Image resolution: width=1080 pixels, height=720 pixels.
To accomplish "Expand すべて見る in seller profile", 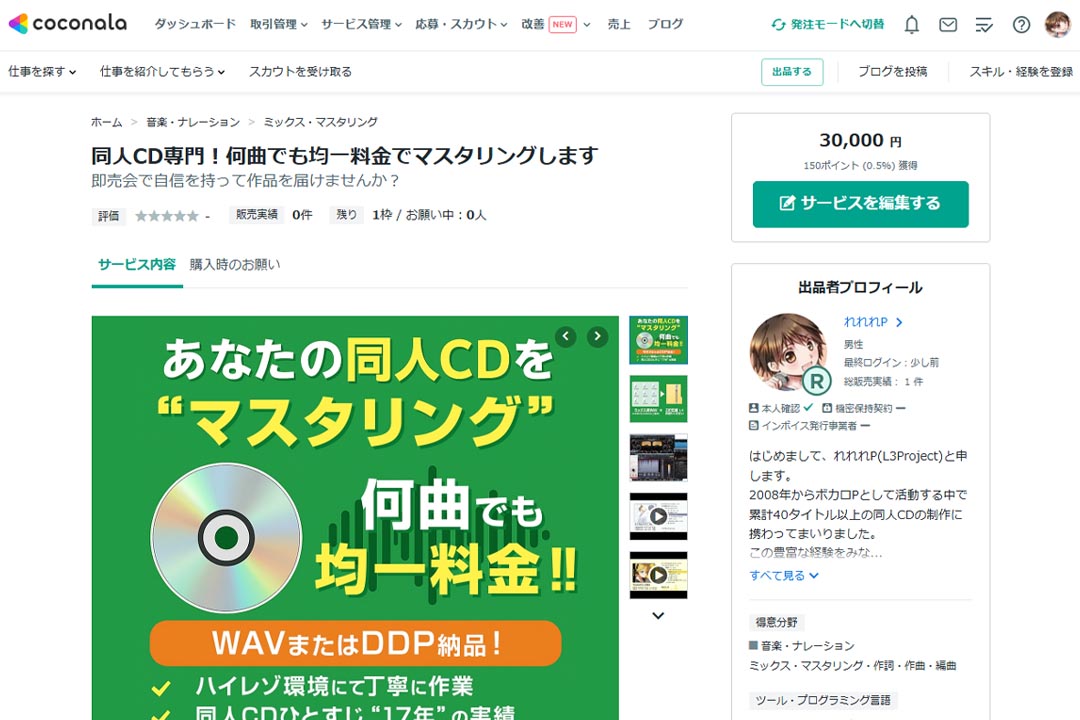I will 783,575.
